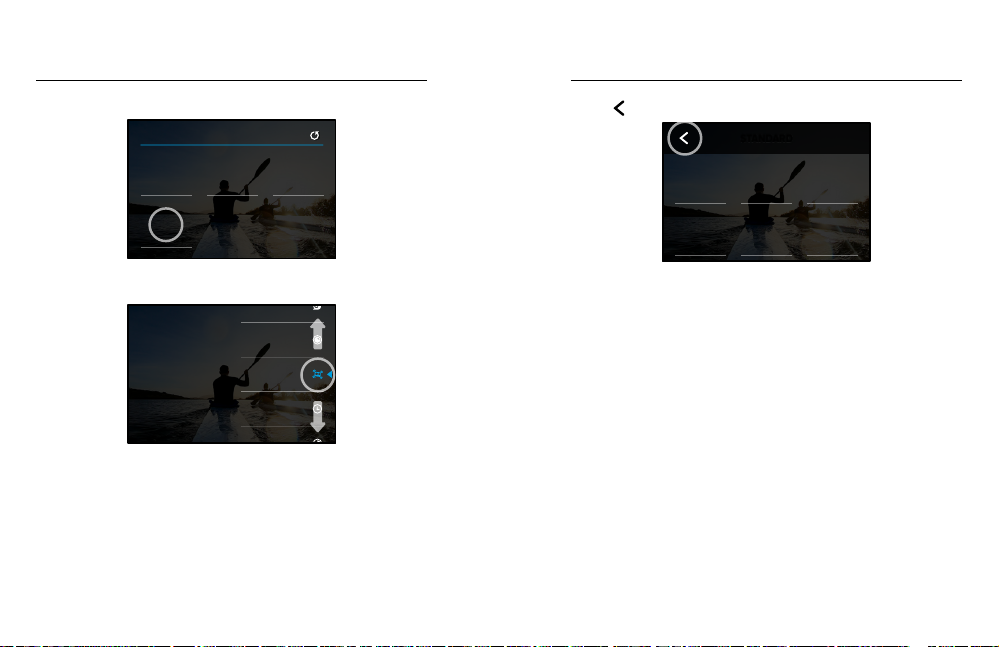Tap the circular reset arrow icon
999x647 pixels.
(314, 136)
